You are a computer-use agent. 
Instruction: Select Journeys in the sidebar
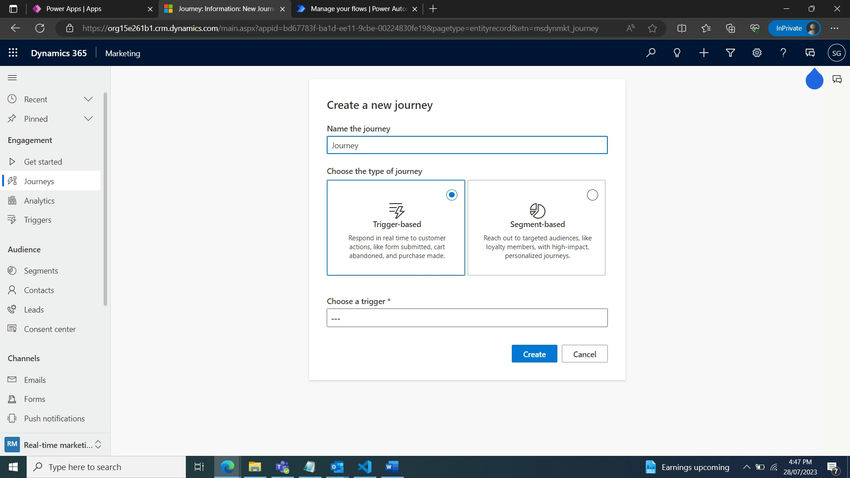[x=51, y=181]
